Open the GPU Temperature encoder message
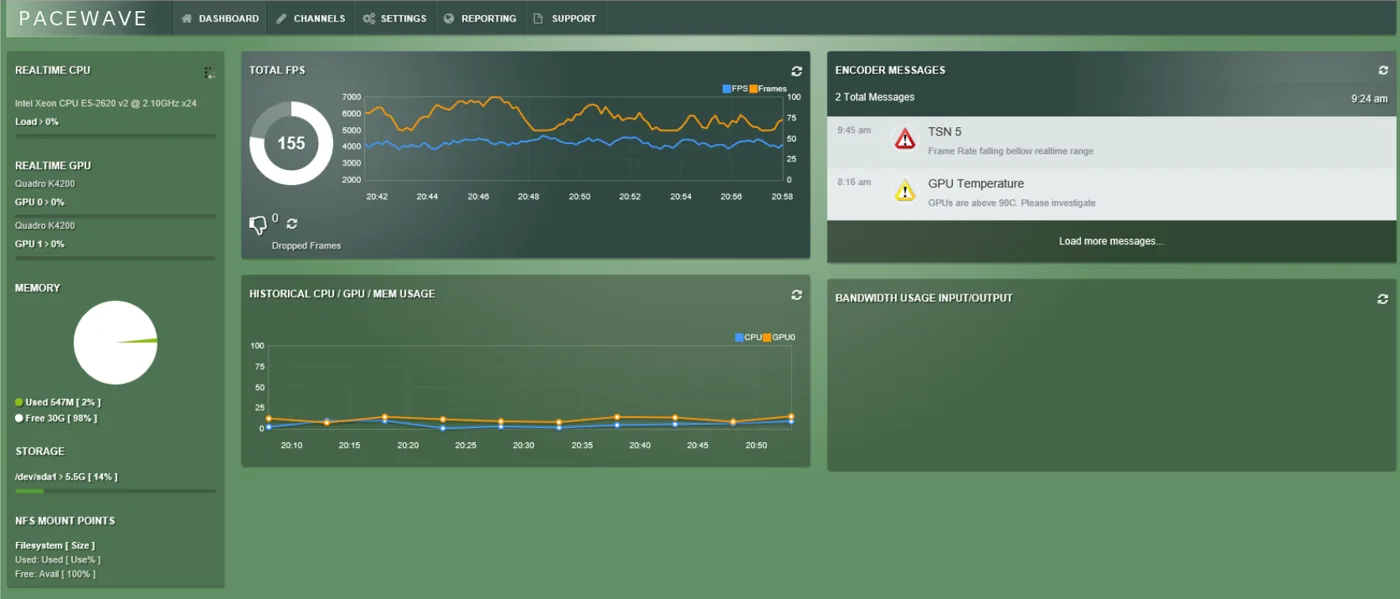1400x599 pixels. (x=1111, y=194)
